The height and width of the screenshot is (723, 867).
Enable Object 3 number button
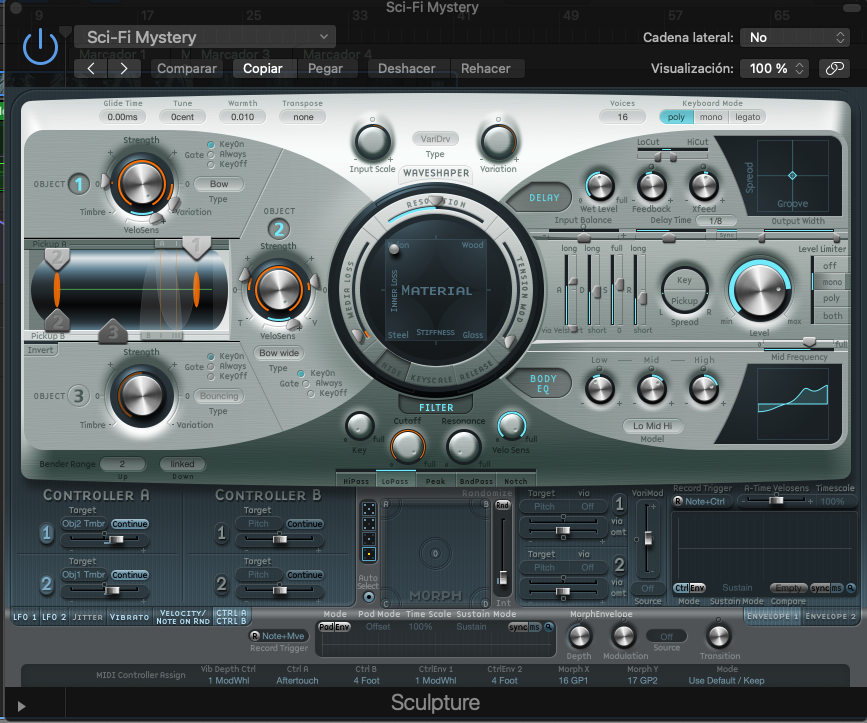click(78, 395)
